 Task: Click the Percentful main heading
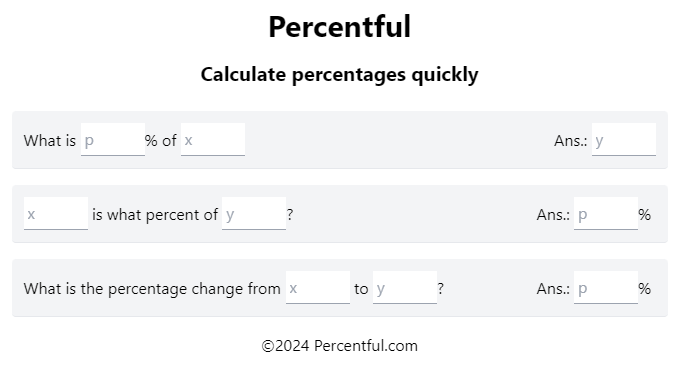340,27
